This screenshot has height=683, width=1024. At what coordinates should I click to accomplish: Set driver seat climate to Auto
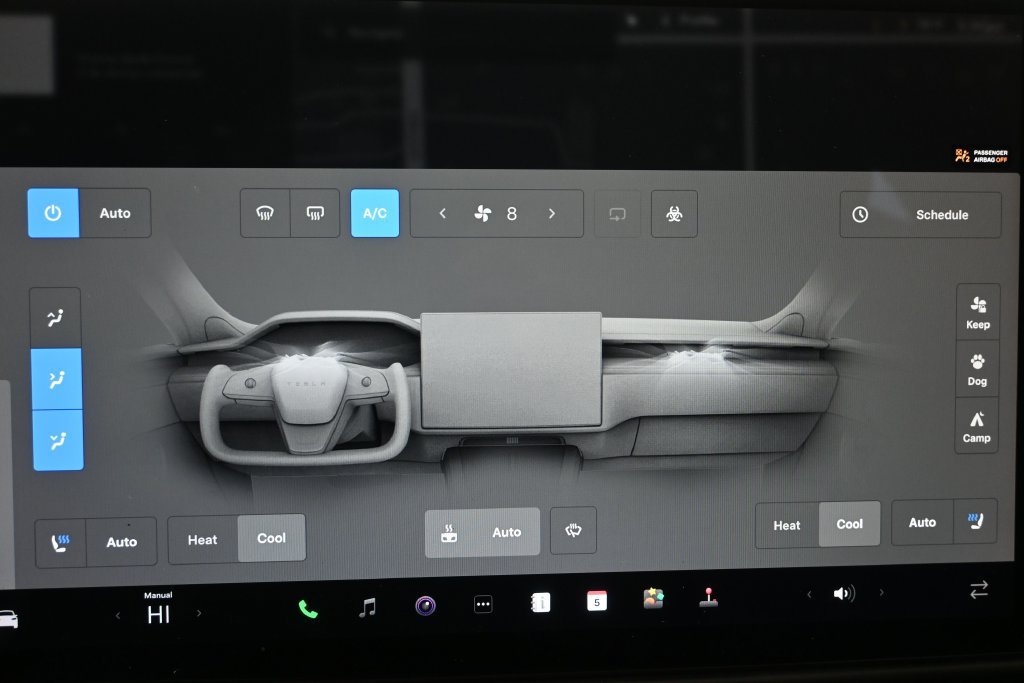tap(121, 542)
